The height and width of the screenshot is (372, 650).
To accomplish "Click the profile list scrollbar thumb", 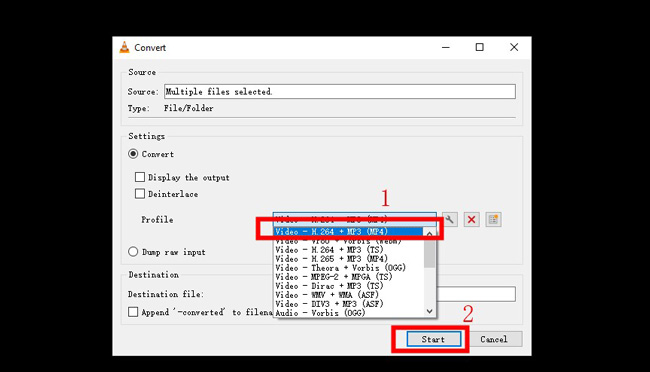I will (429, 253).
